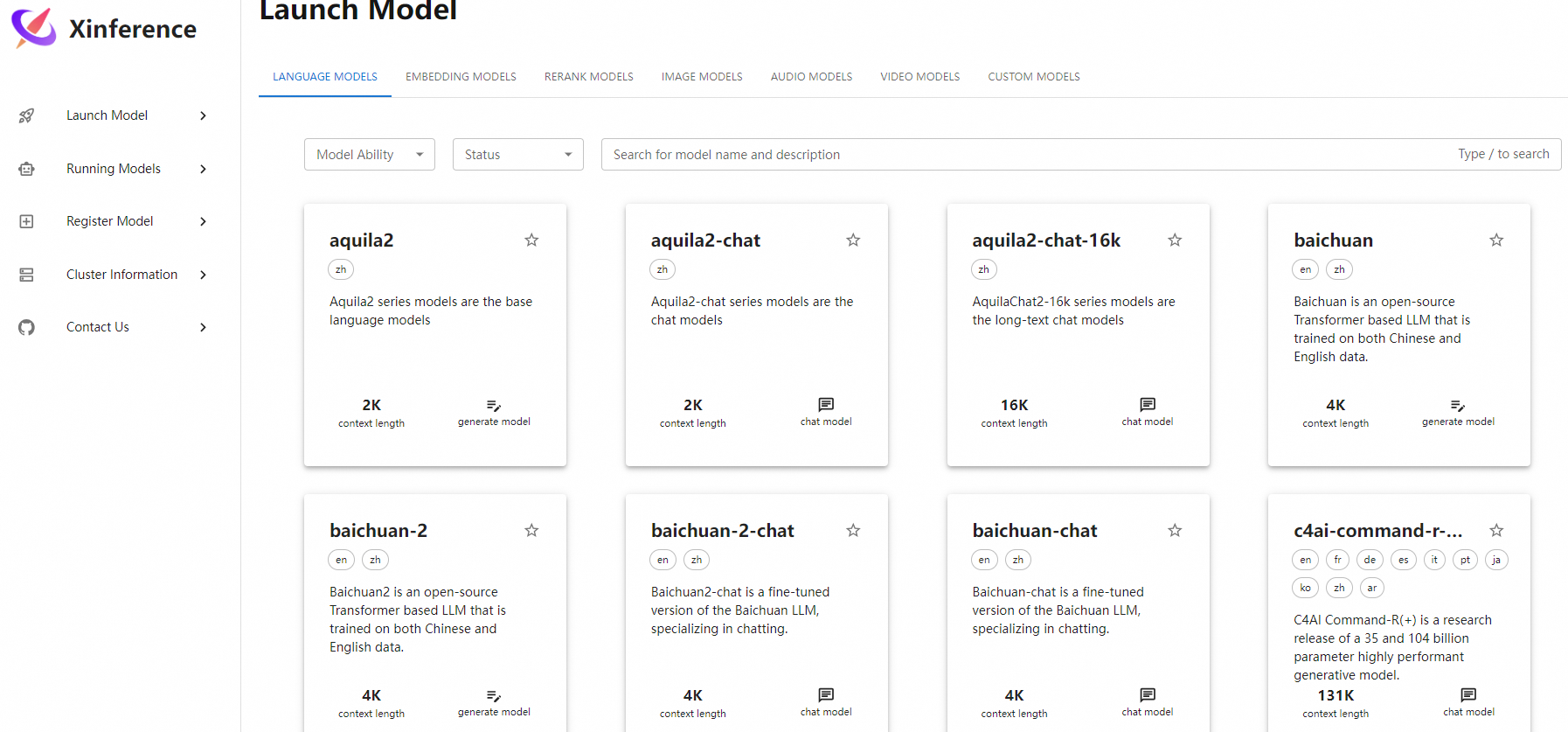The height and width of the screenshot is (732, 1568).
Task: Click the rocket icon beside Launch Model
Action: click(x=27, y=115)
